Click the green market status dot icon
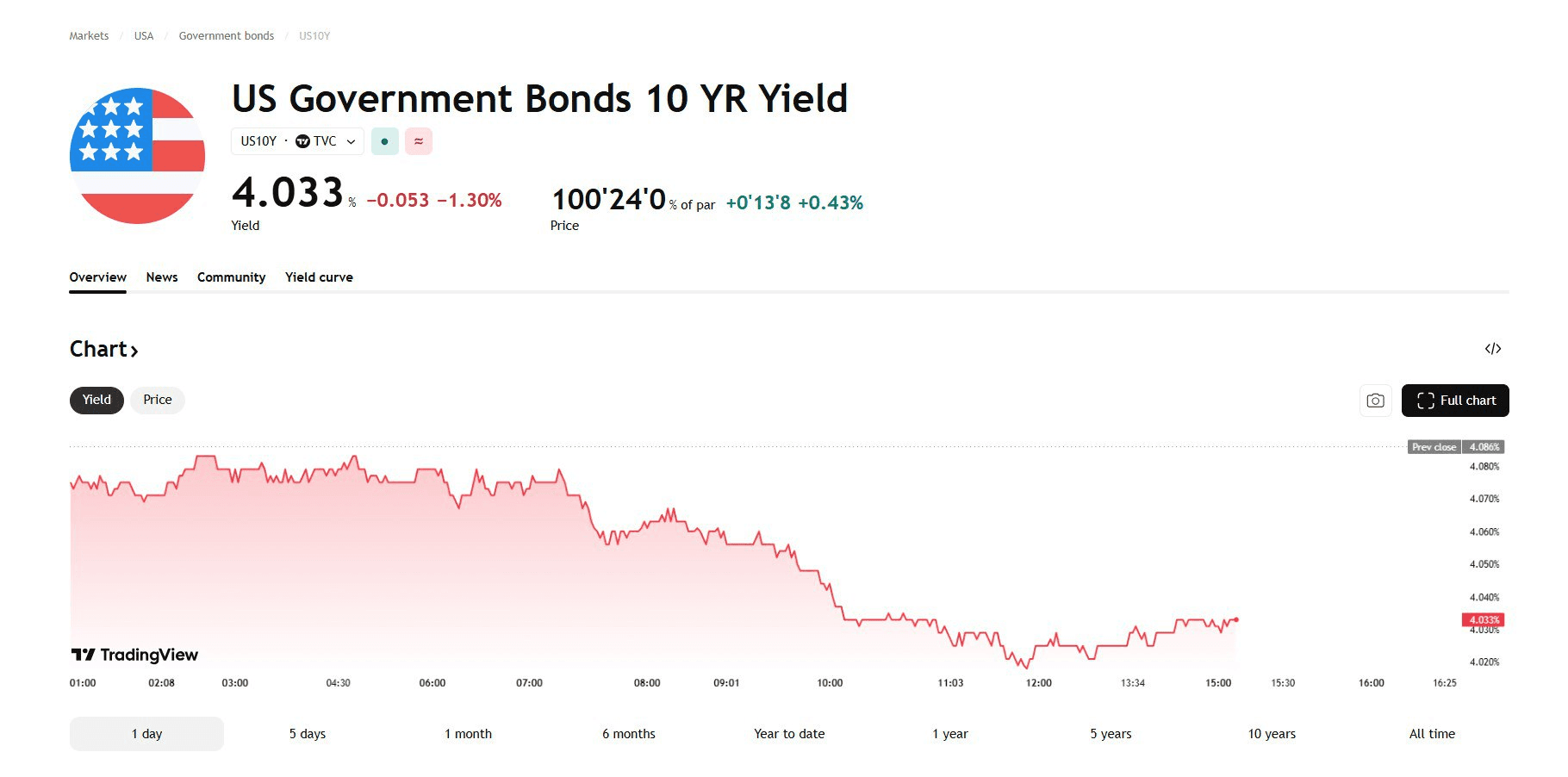Viewport: 1568px width, 777px height. [384, 141]
